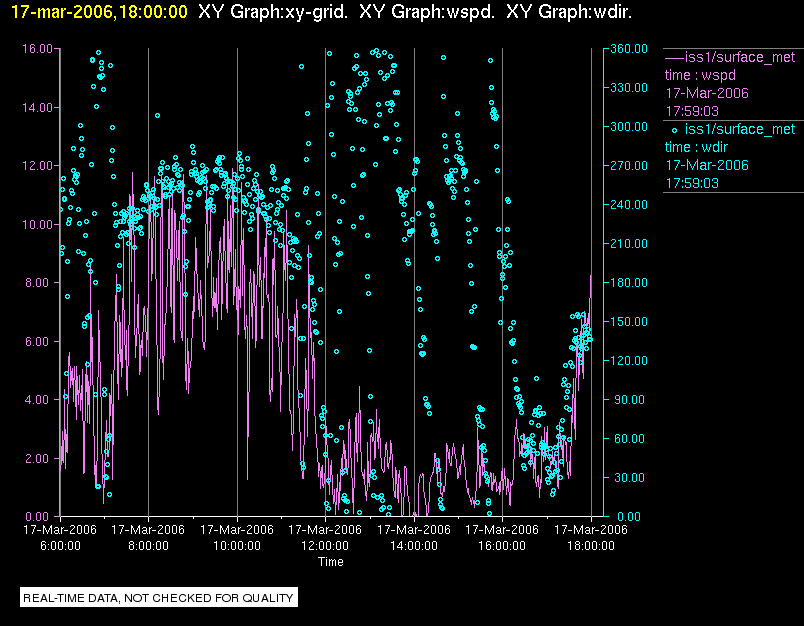Click the 'Time' x-axis title
Image resolution: width=804 pixels, height=626 pixels.
click(x=330, y=562)
